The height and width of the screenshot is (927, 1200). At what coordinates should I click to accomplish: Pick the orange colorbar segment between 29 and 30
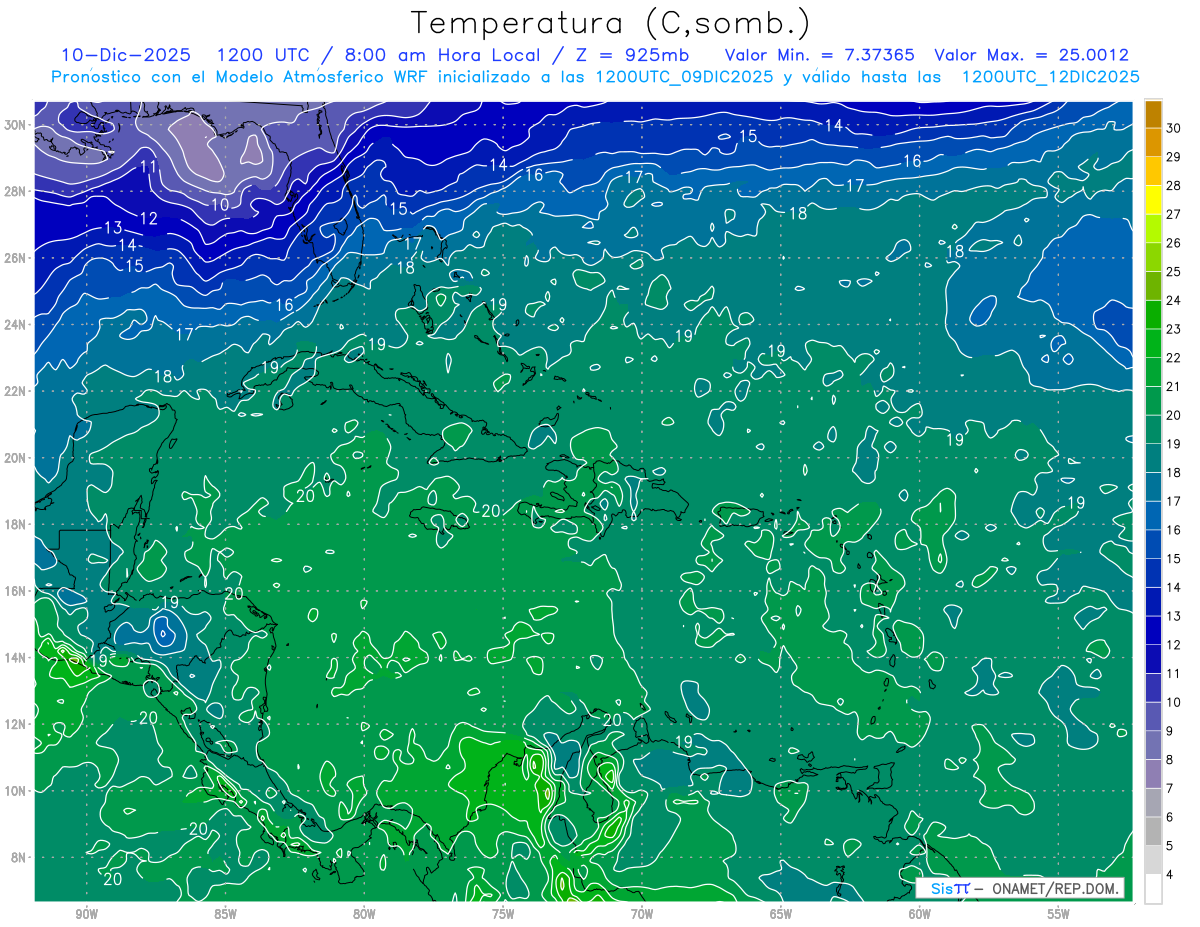coord(1153,143)
